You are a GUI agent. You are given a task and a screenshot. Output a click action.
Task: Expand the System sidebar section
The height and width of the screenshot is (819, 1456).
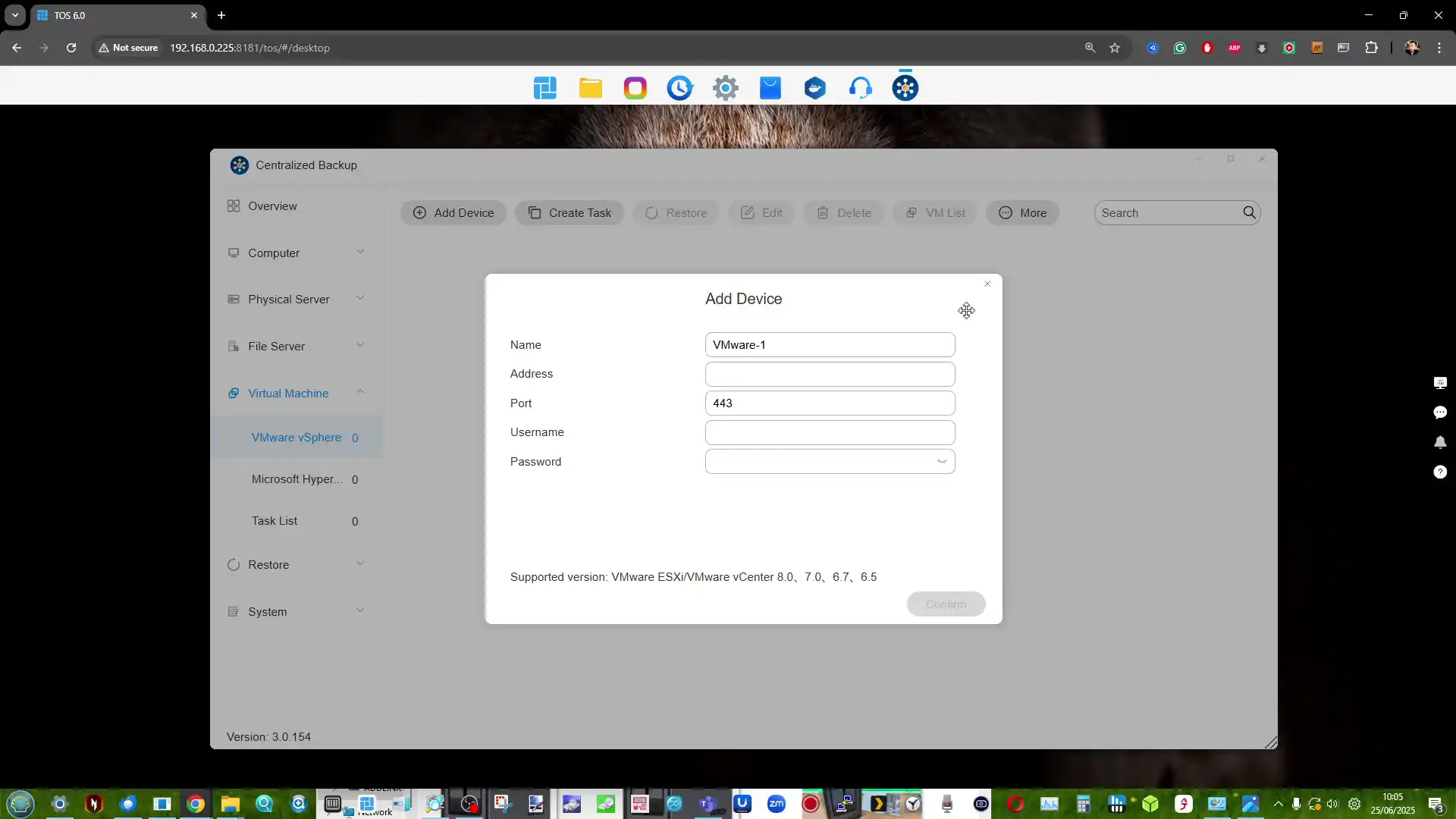[x=297, y=612]
